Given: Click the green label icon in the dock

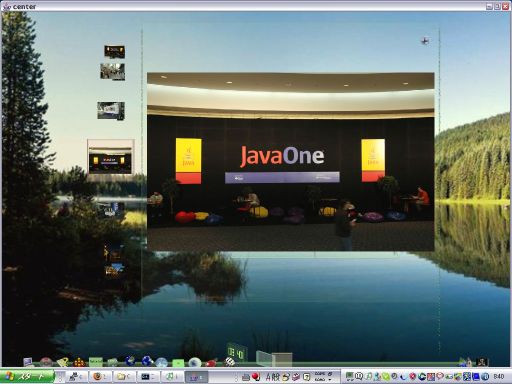Looking at the screenshot, I should [96, 362].
